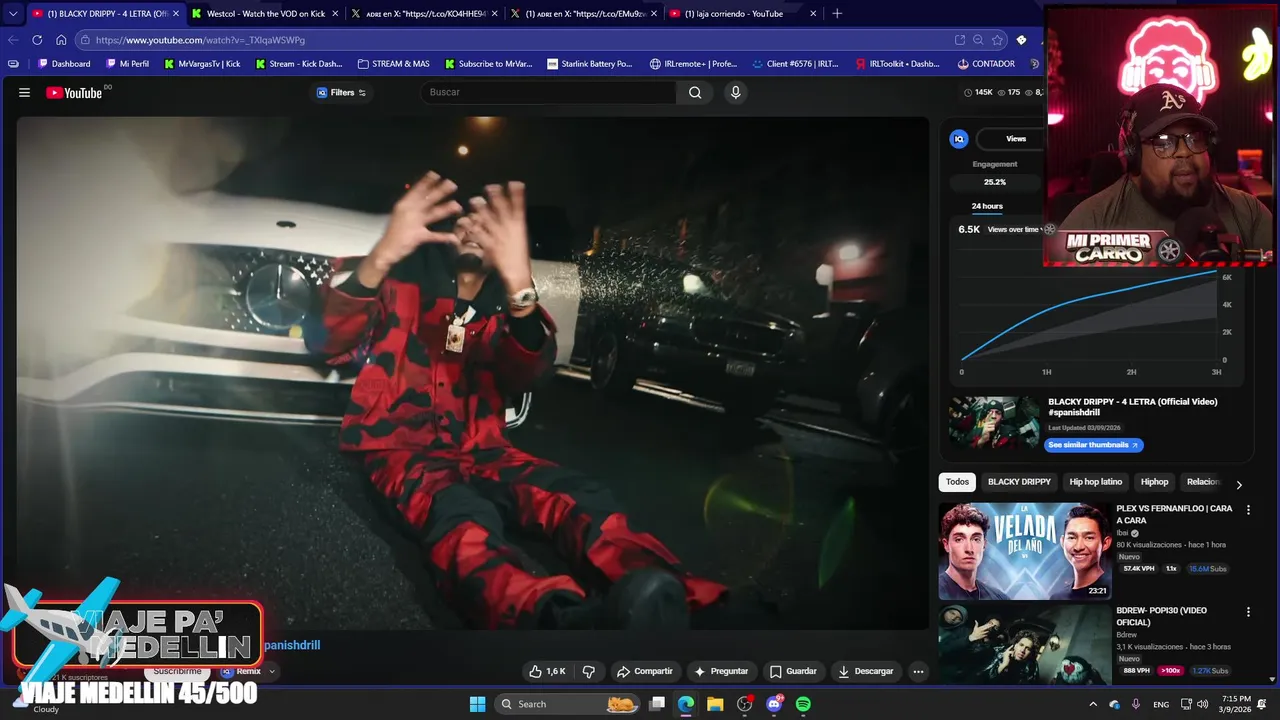Viewport: 1280px width, 720px height.
Task: Open PLEX VS FERNANFLOO video thumbnail
Action: click(1024, 551)
